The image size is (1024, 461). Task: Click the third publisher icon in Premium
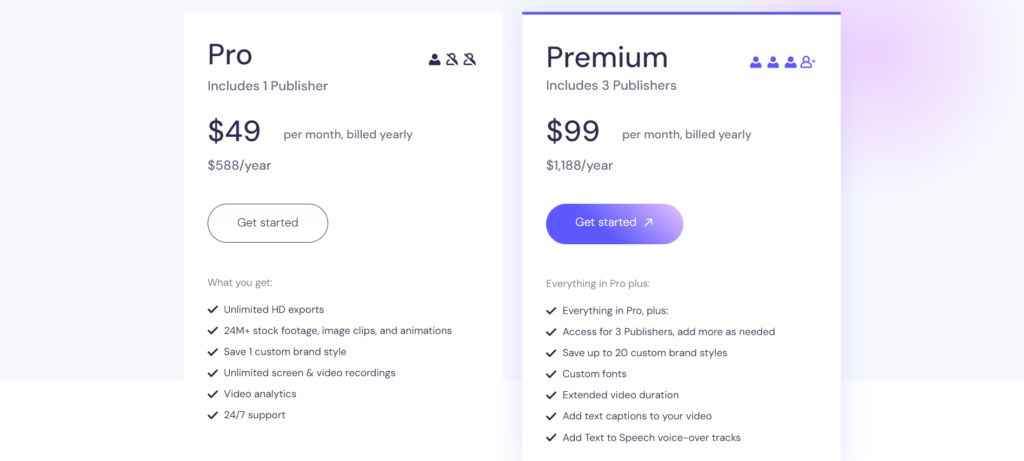pyautogui.click(x=791, y=62)
